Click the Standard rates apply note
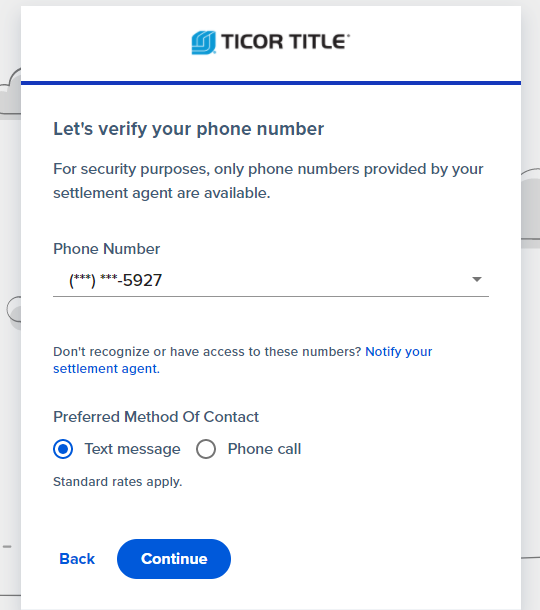Image resolution: width=540 pixels, height=610 pixels. tap(117, 482)
